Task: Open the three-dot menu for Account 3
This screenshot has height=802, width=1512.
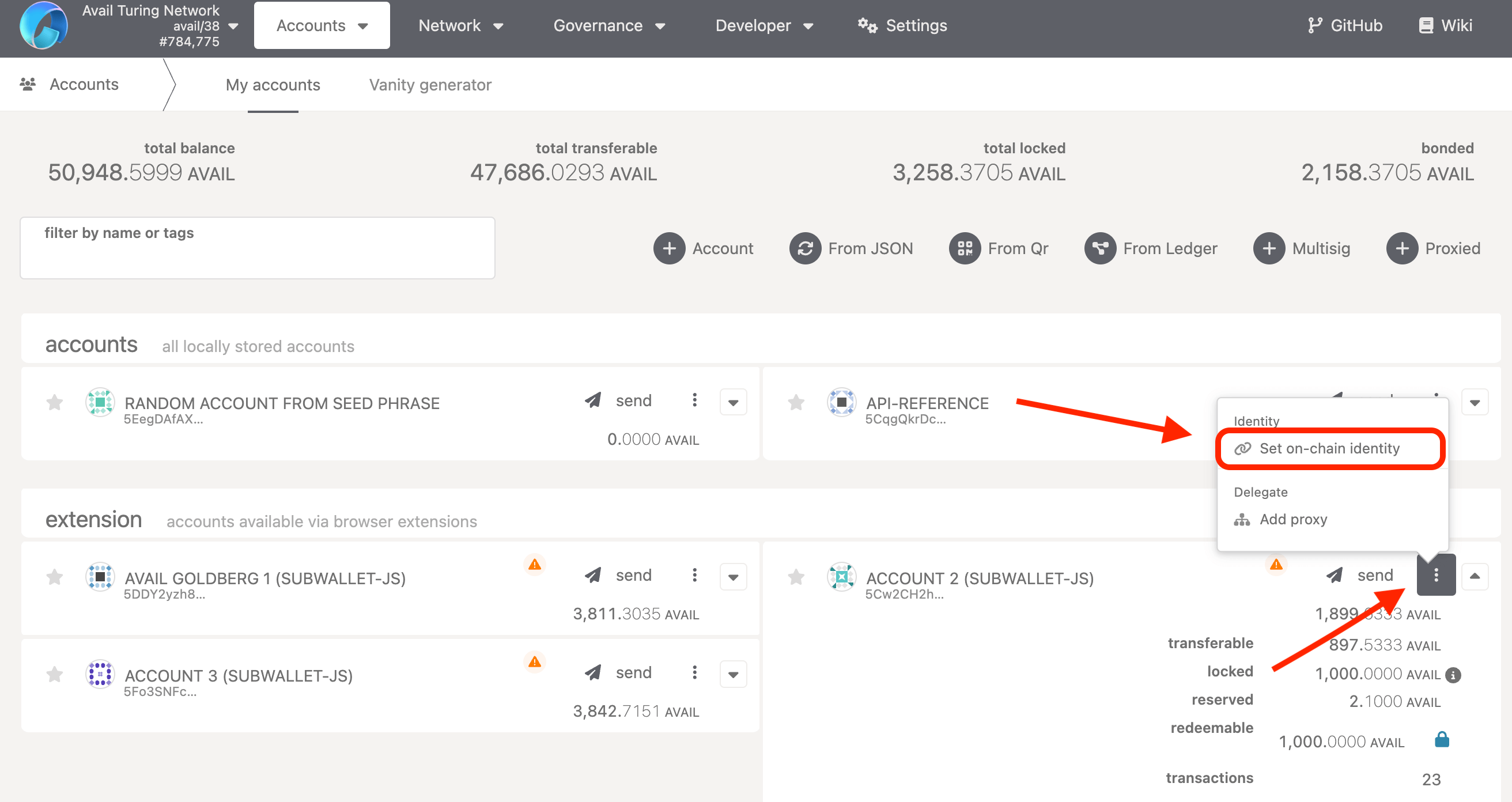Action: click(x=694, y=672)
